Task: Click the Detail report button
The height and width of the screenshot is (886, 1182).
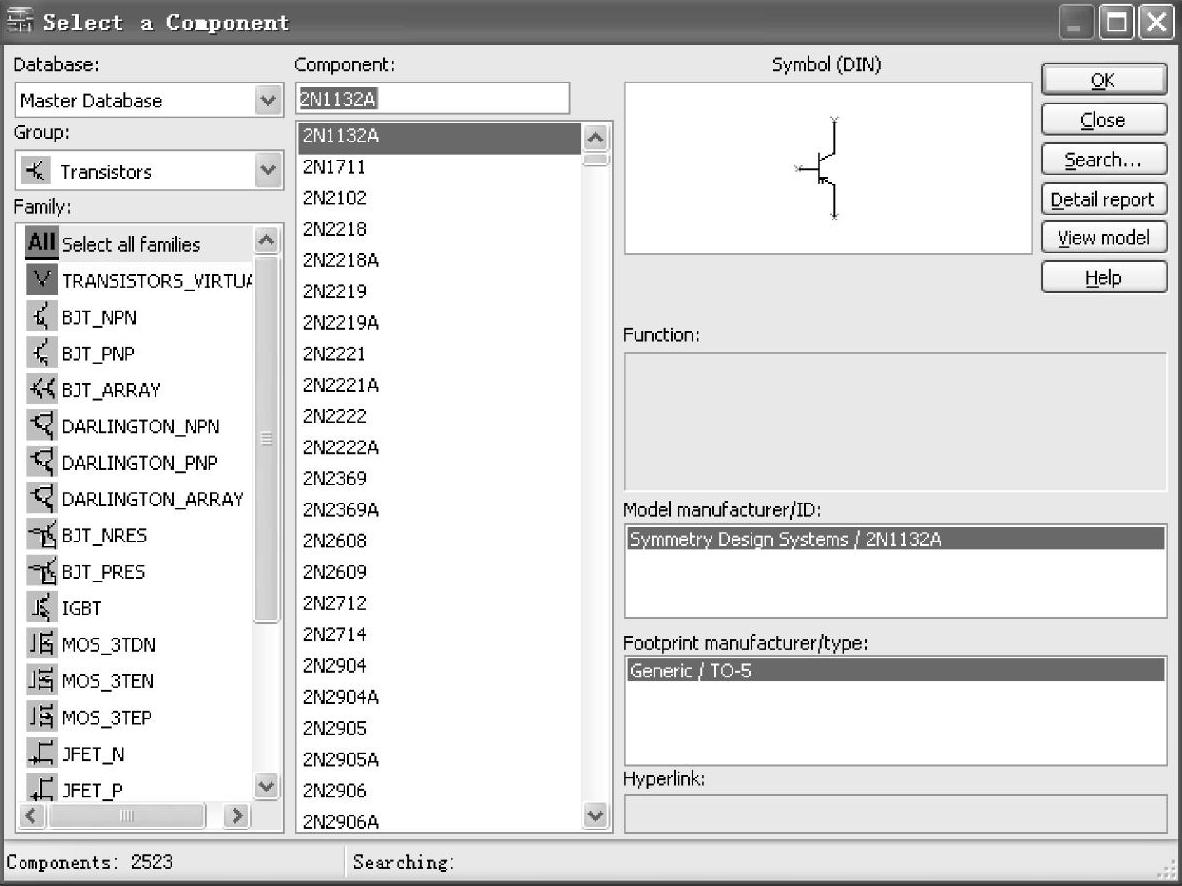Action: pos(1103,200)
